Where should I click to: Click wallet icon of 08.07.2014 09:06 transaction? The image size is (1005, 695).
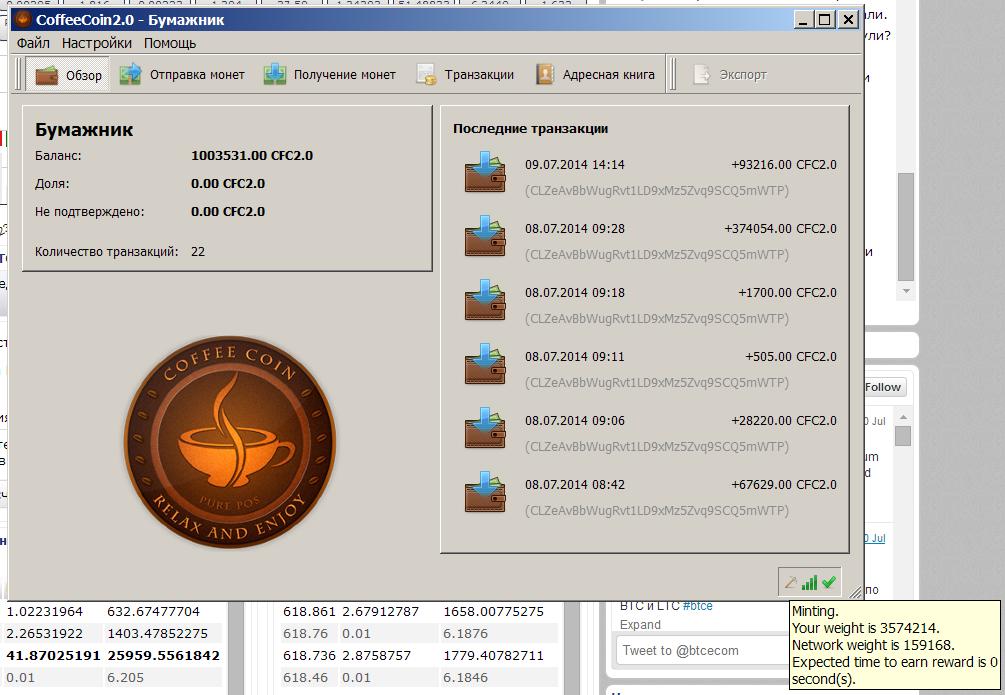(485, 428)
